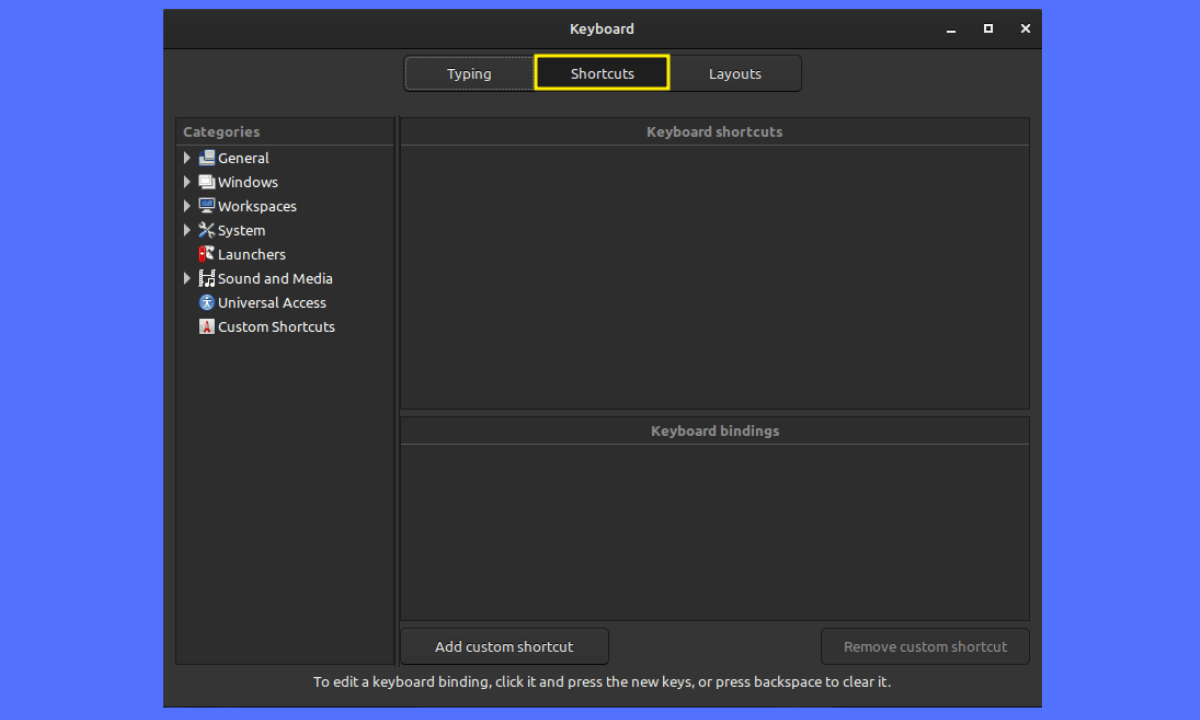
Task: Expand the Workspaces category
Action: 187,206
